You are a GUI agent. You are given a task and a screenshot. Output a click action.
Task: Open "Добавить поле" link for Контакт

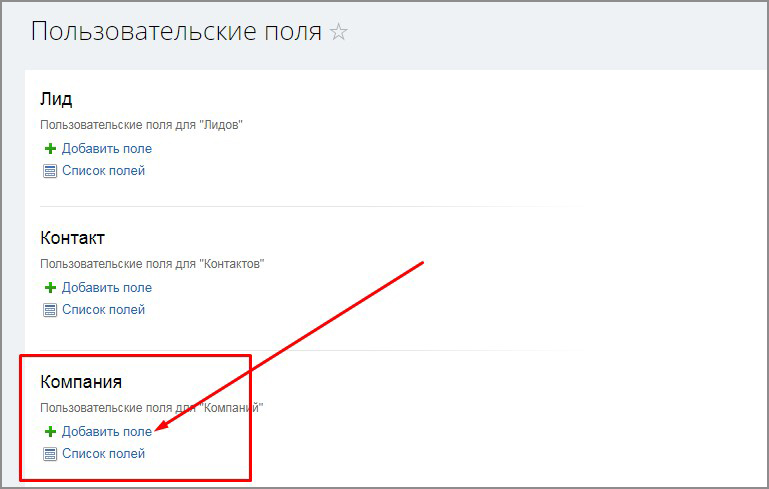pos(106,288)
